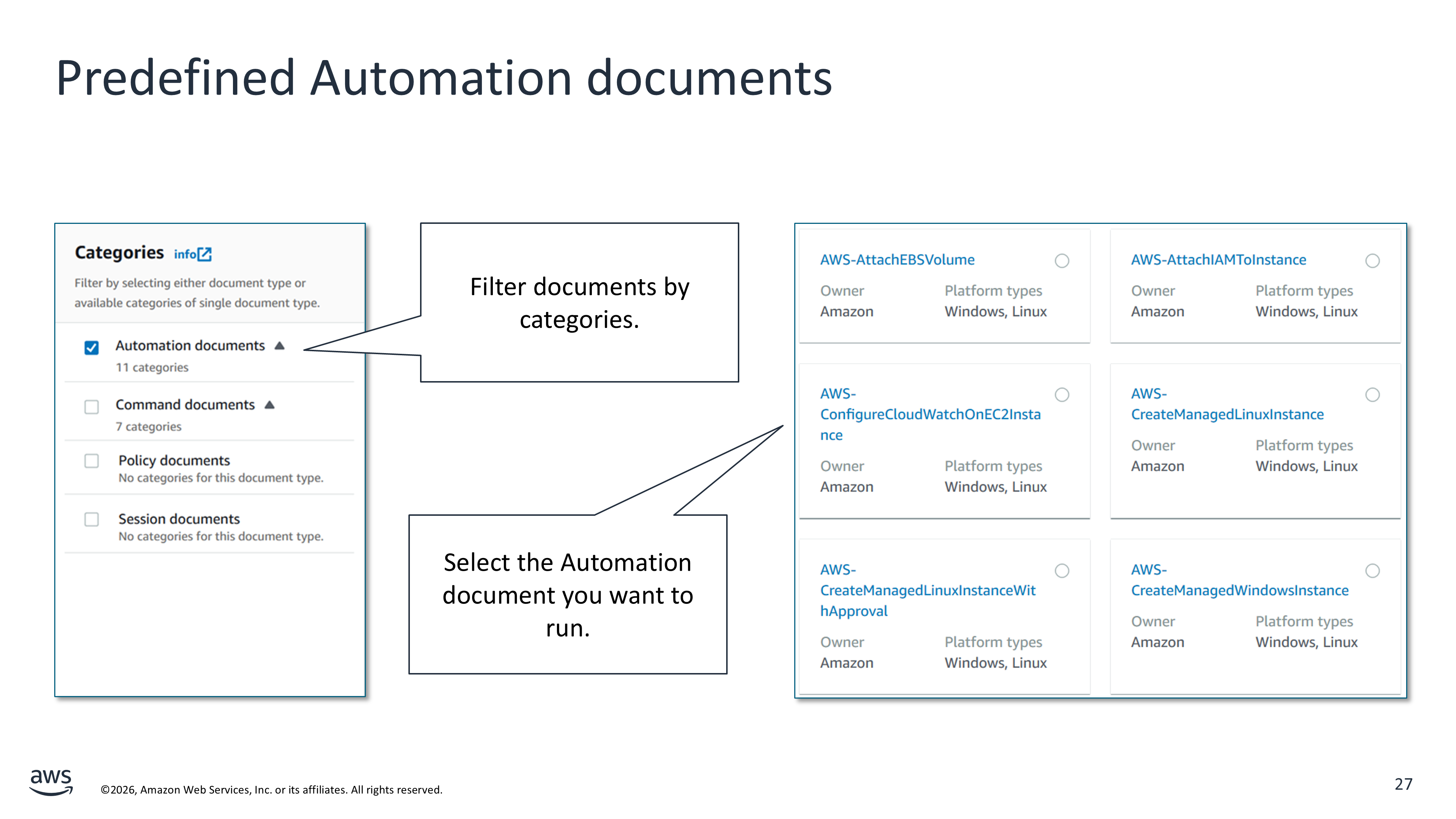Viewport: 1456px width, 819px height.
Task: Tick the Session documents checkbox
Action: pyautogui.click(x=92, y=519)
